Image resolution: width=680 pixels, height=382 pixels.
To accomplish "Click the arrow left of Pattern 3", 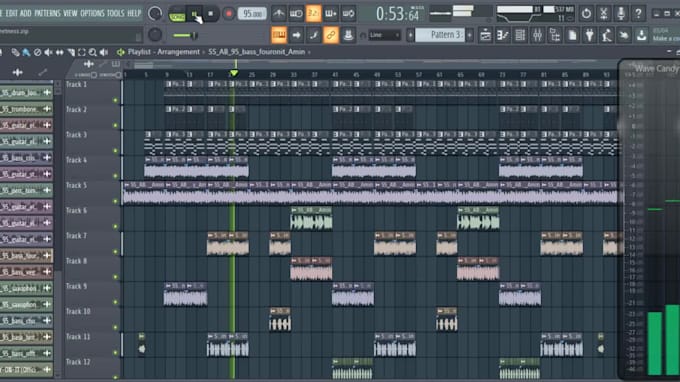I will 410,35.
